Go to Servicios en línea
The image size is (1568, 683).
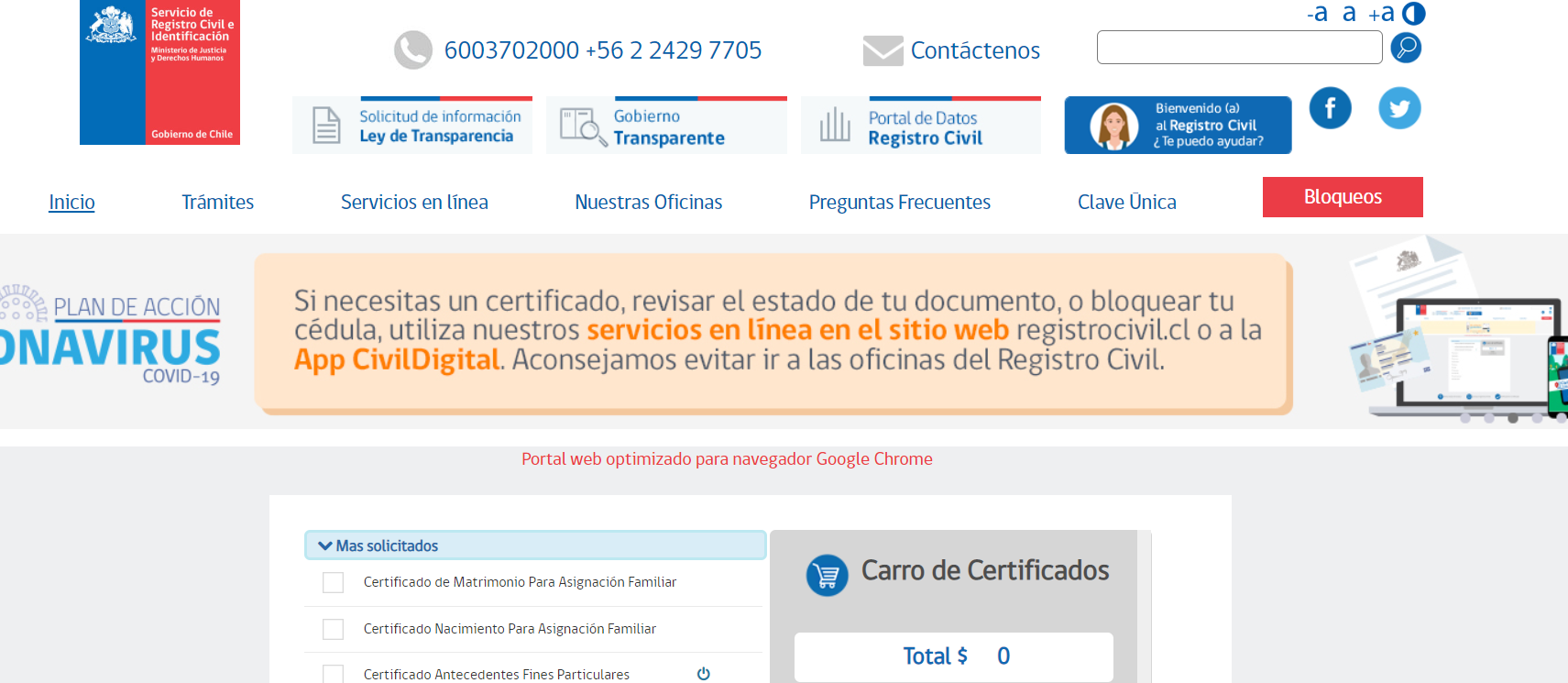point(414,202)
